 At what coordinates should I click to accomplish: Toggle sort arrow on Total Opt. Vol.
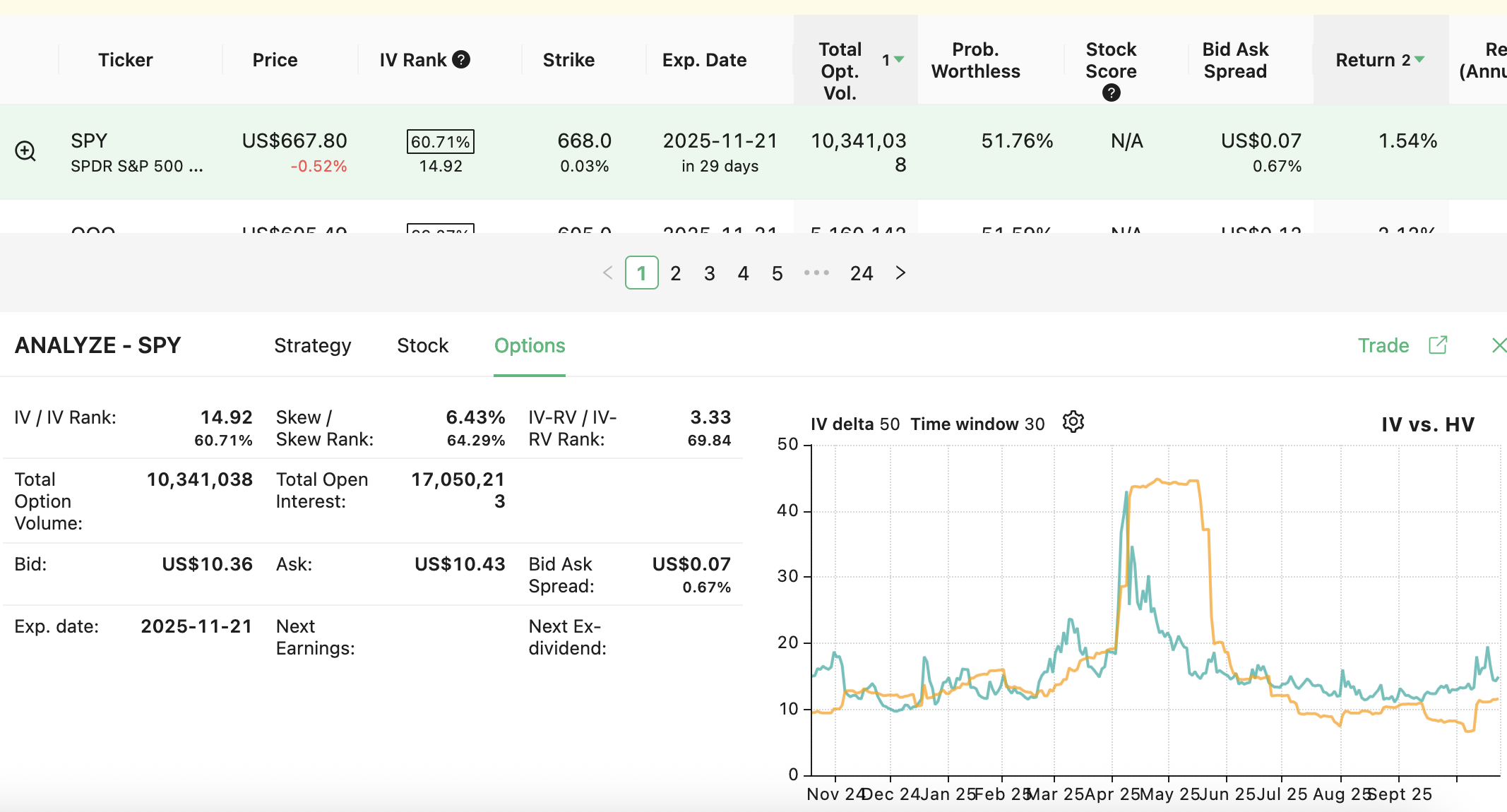[899, 60]
